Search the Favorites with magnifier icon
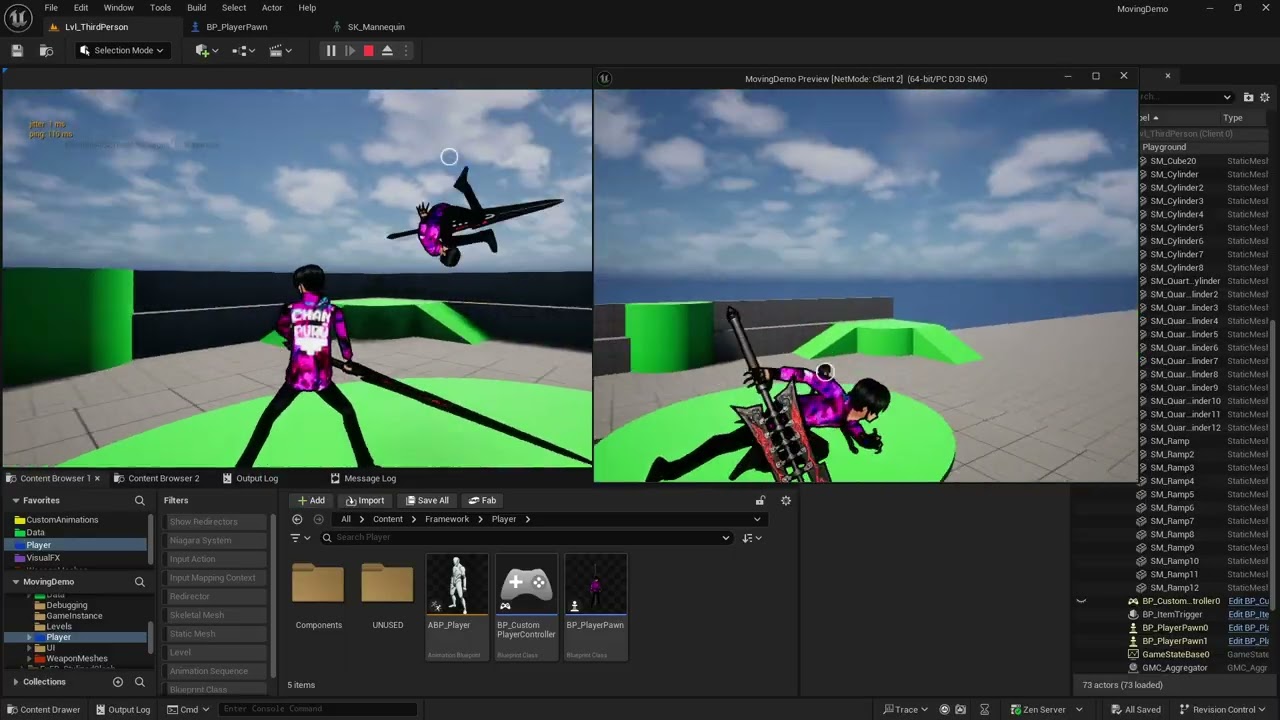Image resolution: width=1280 pixels, height=720 pixels. tap(140, 500)
